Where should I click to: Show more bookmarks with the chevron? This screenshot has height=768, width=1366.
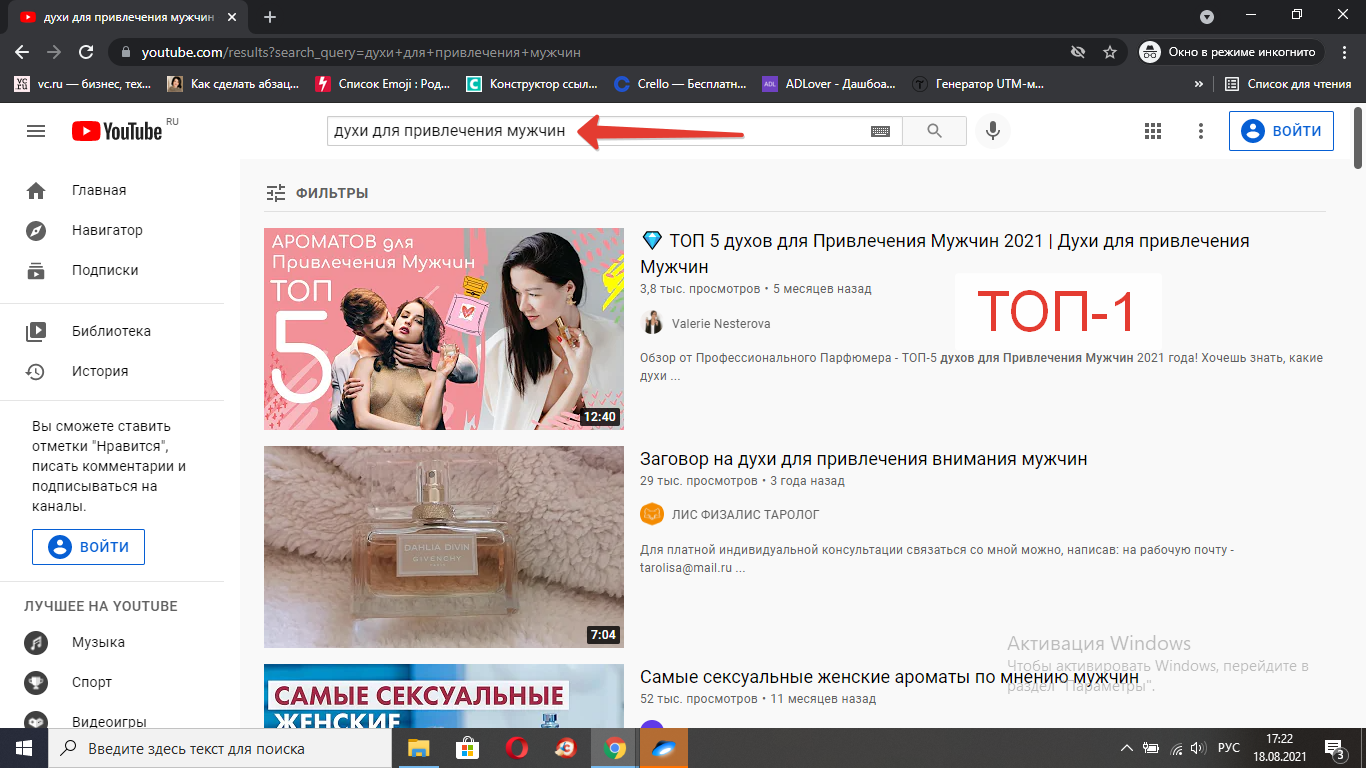1198,84
